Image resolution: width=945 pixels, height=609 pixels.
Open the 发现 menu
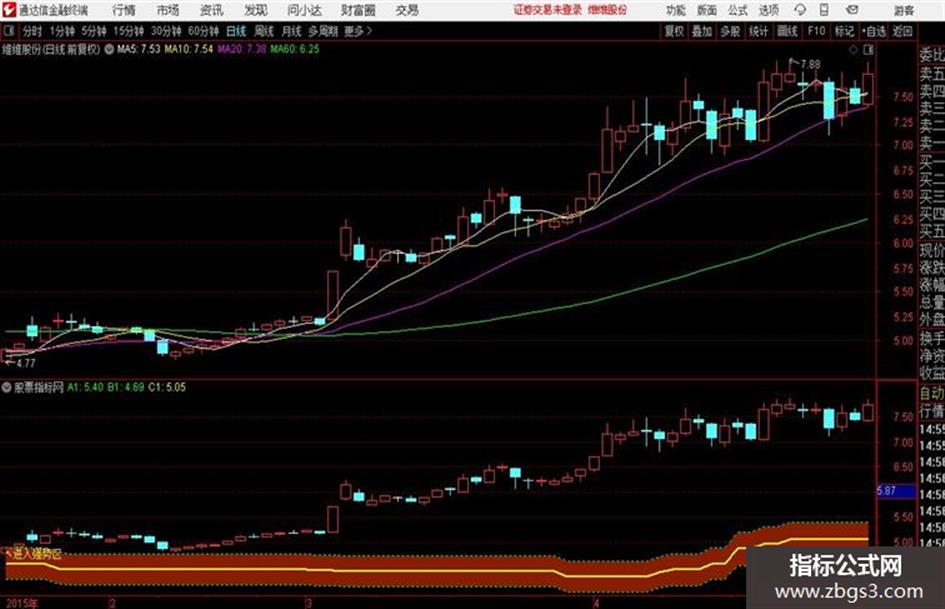[256, 10]
